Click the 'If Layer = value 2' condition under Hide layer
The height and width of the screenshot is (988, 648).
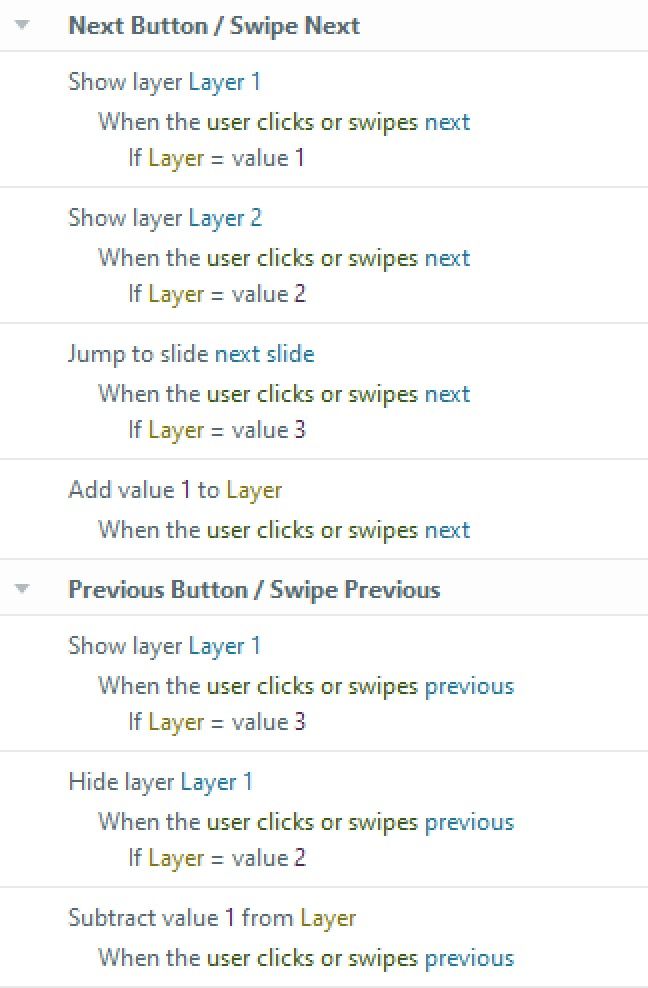click(216, 858)
